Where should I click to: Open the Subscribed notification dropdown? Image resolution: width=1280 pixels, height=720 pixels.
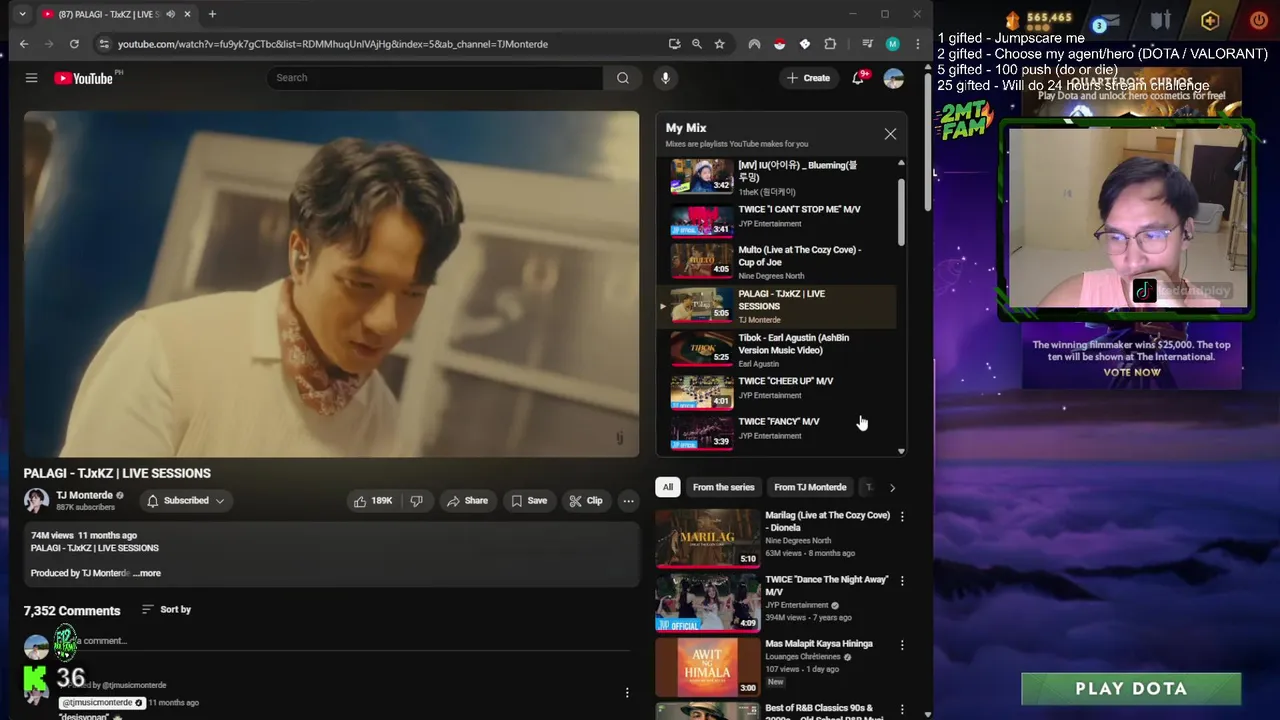[186, 501]
